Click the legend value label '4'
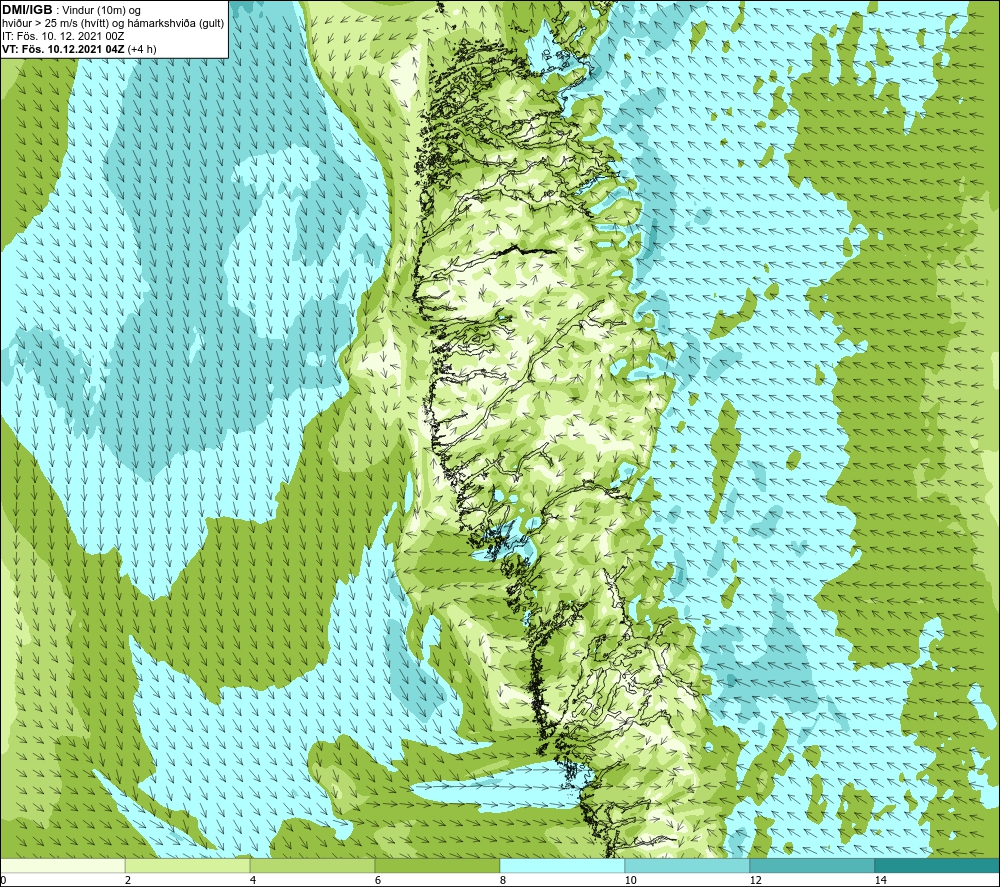The height and width of the screenshot is (887, 1000). pyautogui.click(x=253, y=880)
